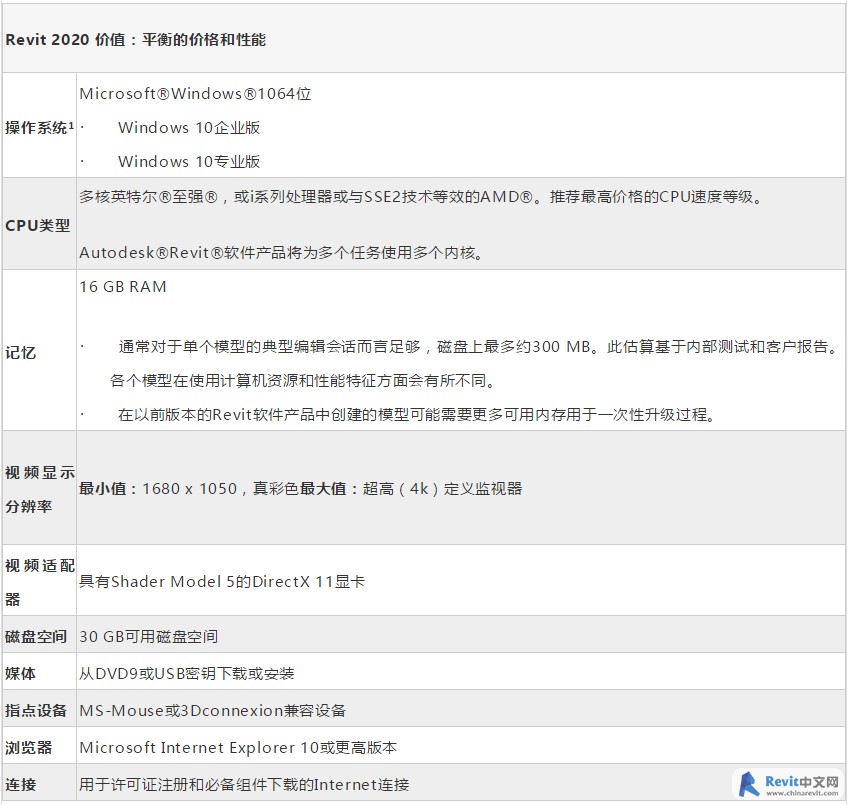Image resolution: width=849 pixels, height=805 pixels.
Task: Select the "浏览器" row label
Action: [x=28, y=748]
